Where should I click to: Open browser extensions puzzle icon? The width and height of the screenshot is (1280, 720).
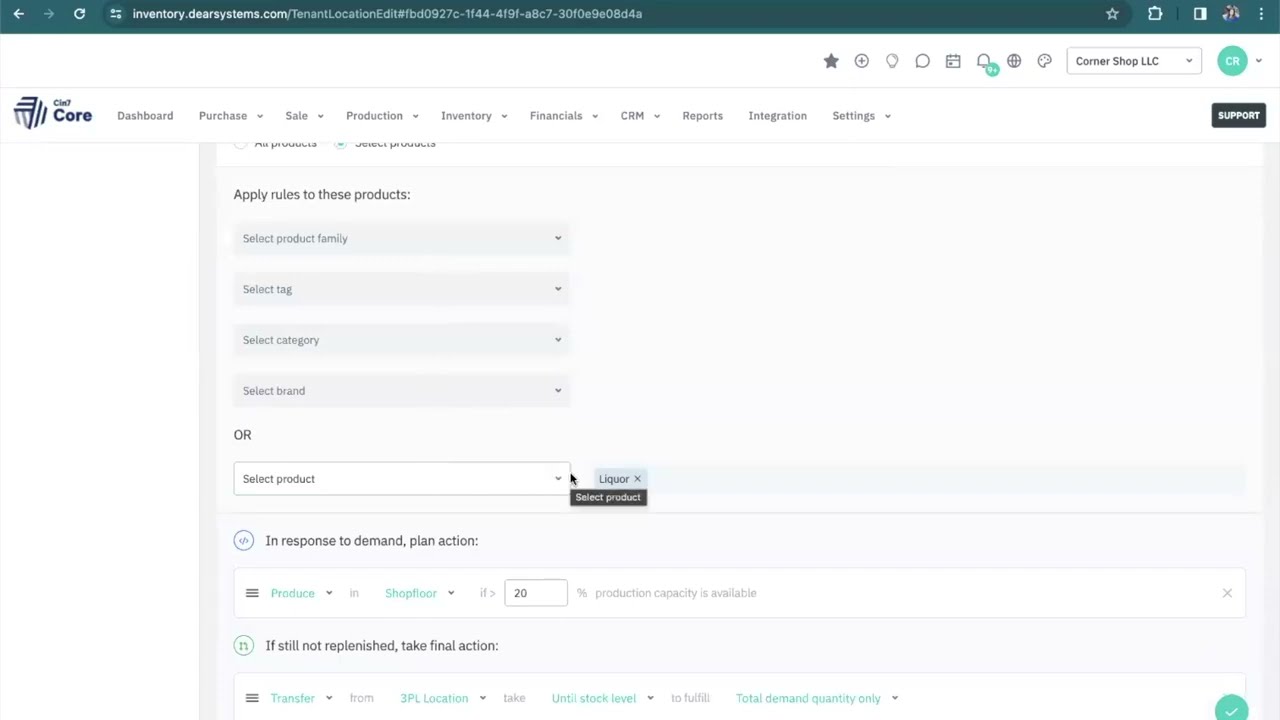click(x=1155, y=14)
